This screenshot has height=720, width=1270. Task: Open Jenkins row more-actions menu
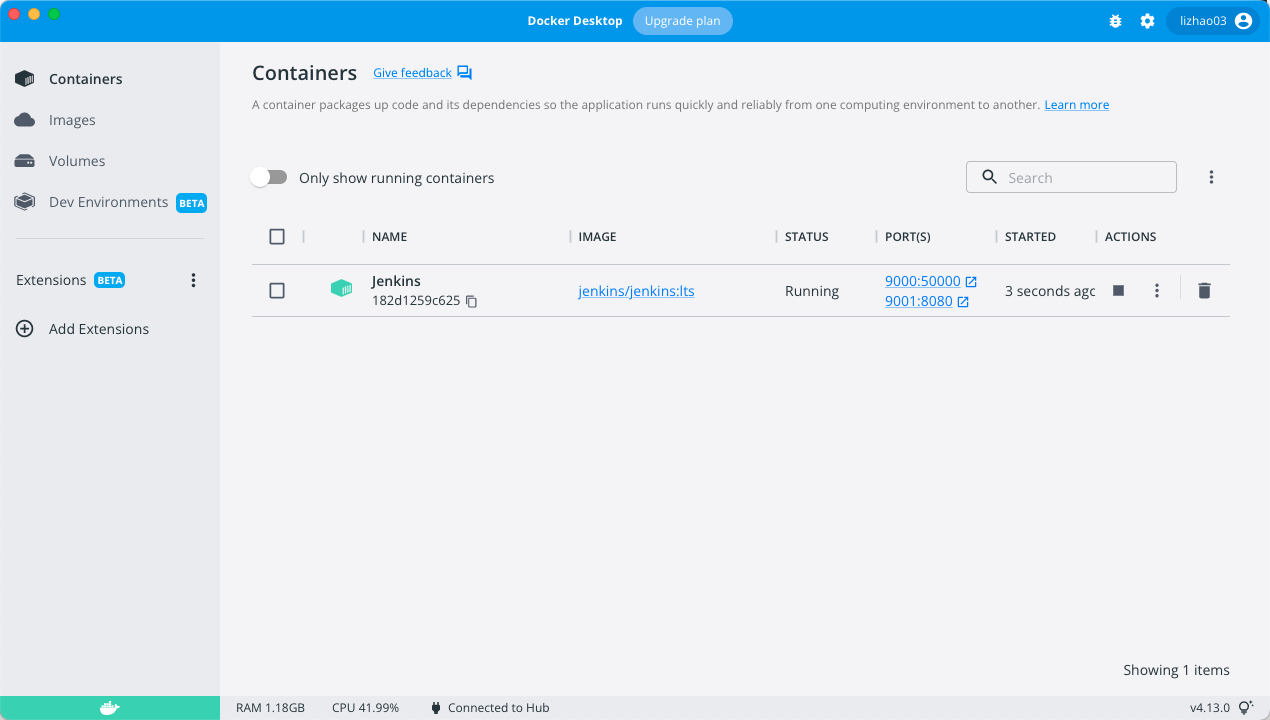(x=1157, y=291)
